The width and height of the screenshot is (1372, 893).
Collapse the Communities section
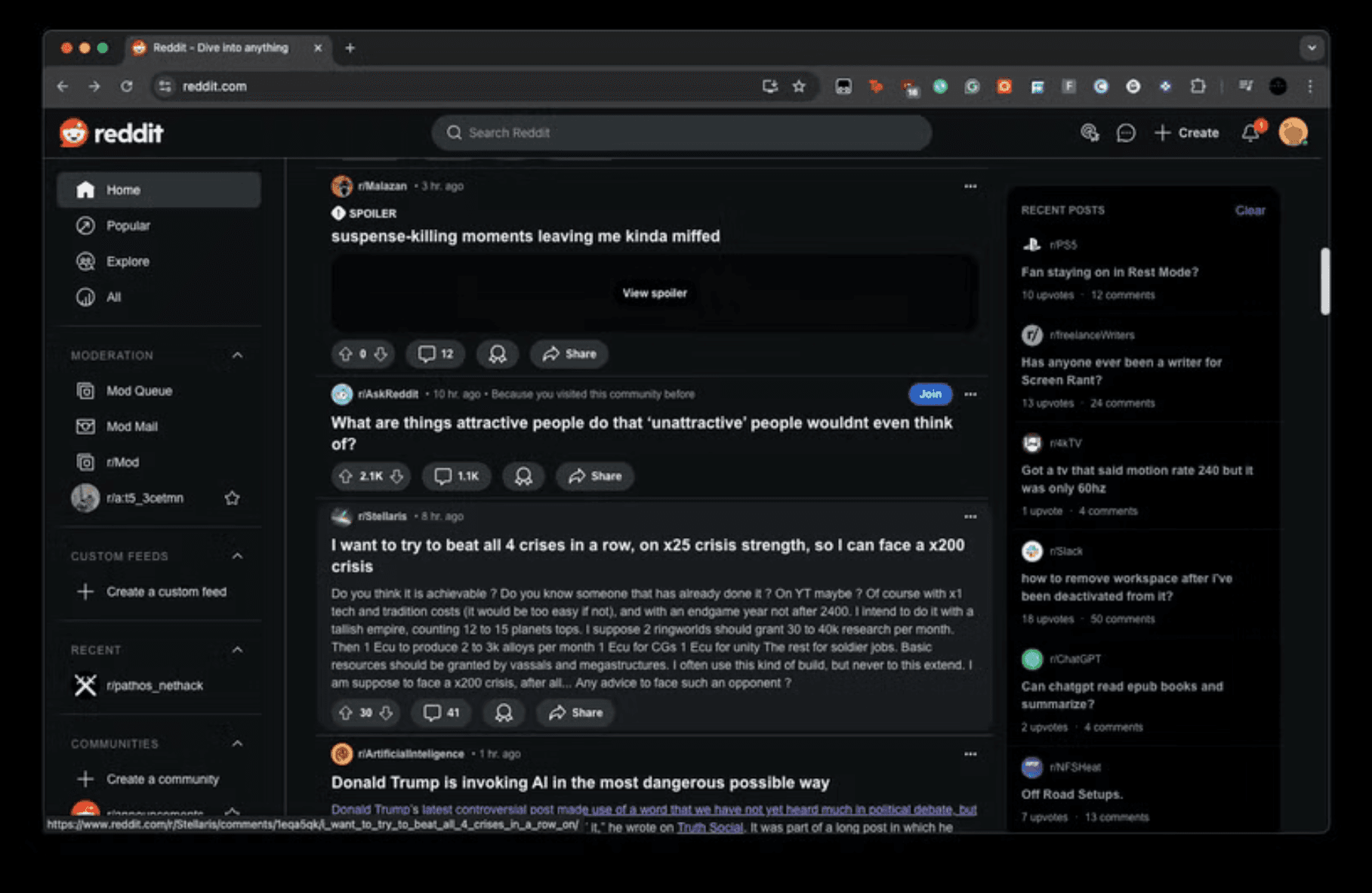click(237, 743)
